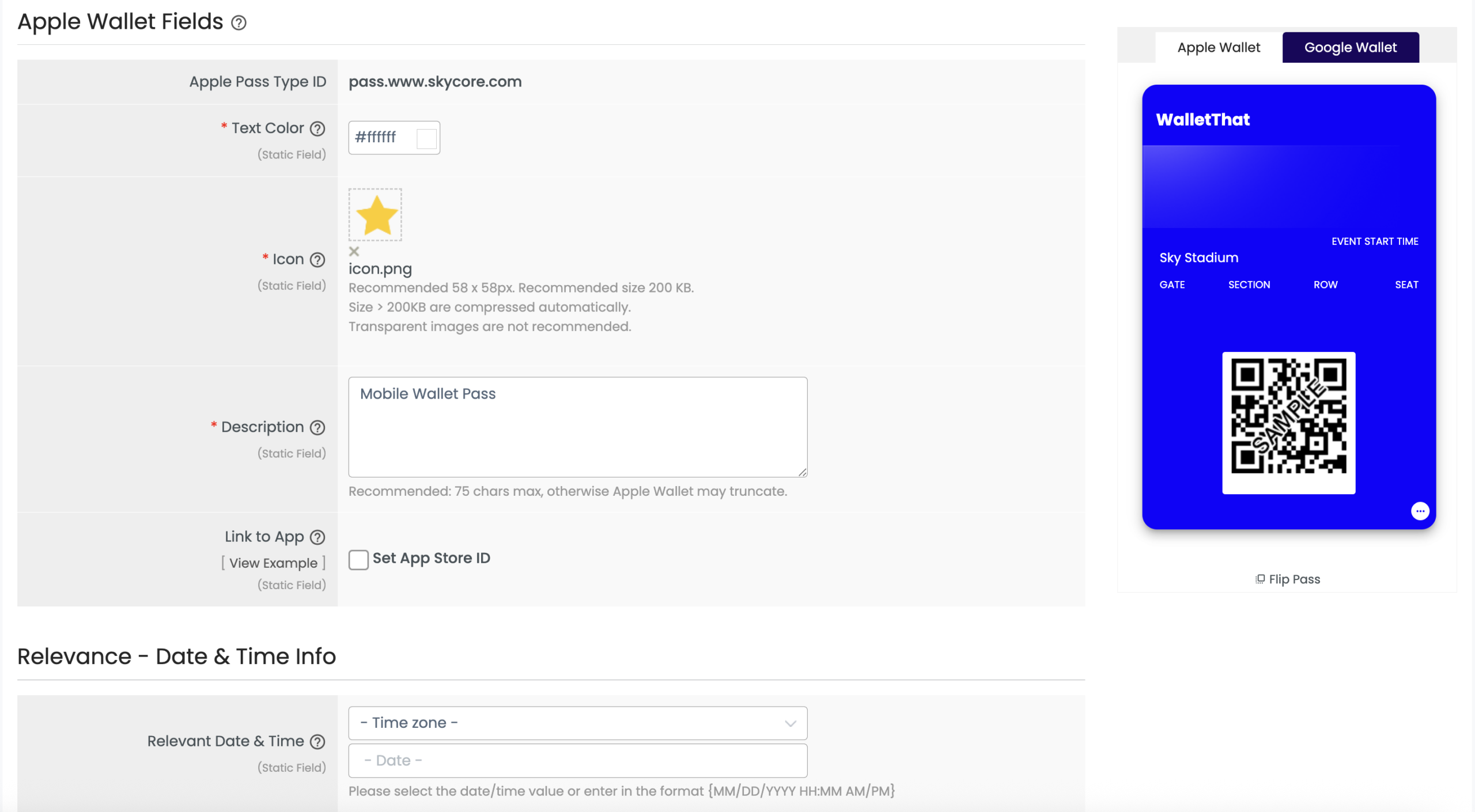Image resolution: width=1475 pixels, height=812 pixels.
Task: Select the pass.www.skycore.com Pass Type ID text
Action: click(x=435, y=82)
